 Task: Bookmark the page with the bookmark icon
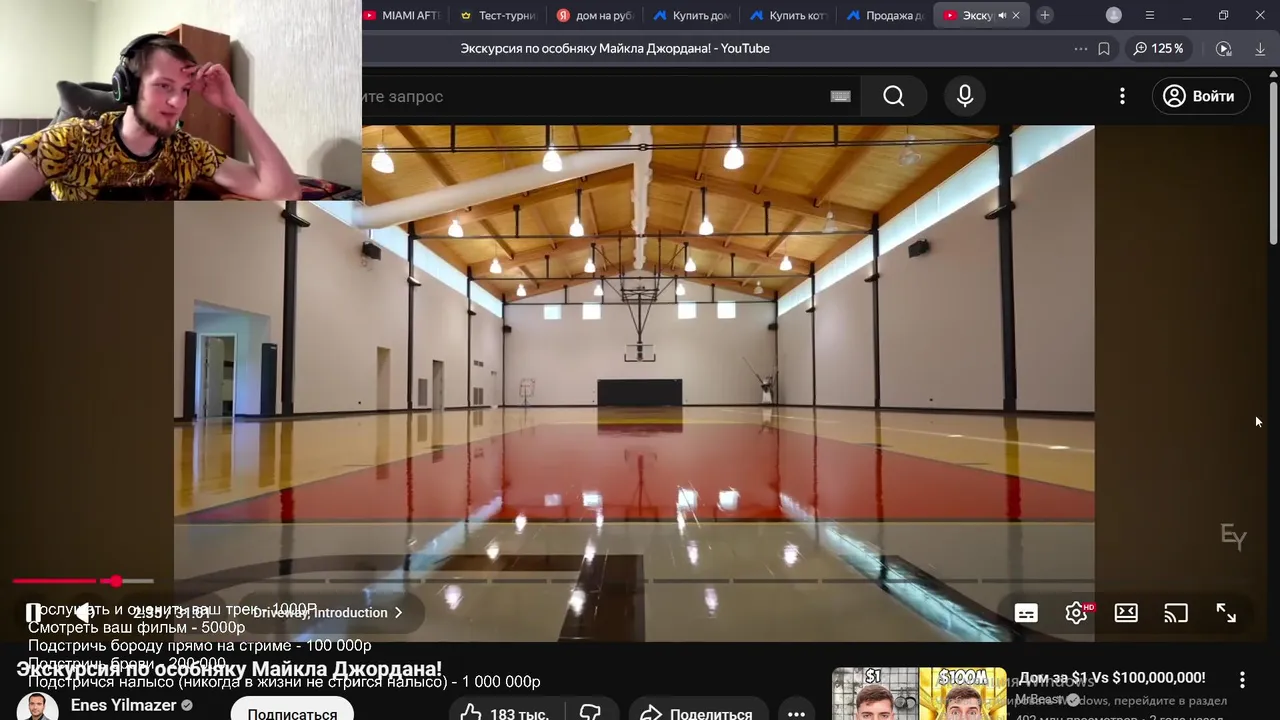(x=1104, y=48)
